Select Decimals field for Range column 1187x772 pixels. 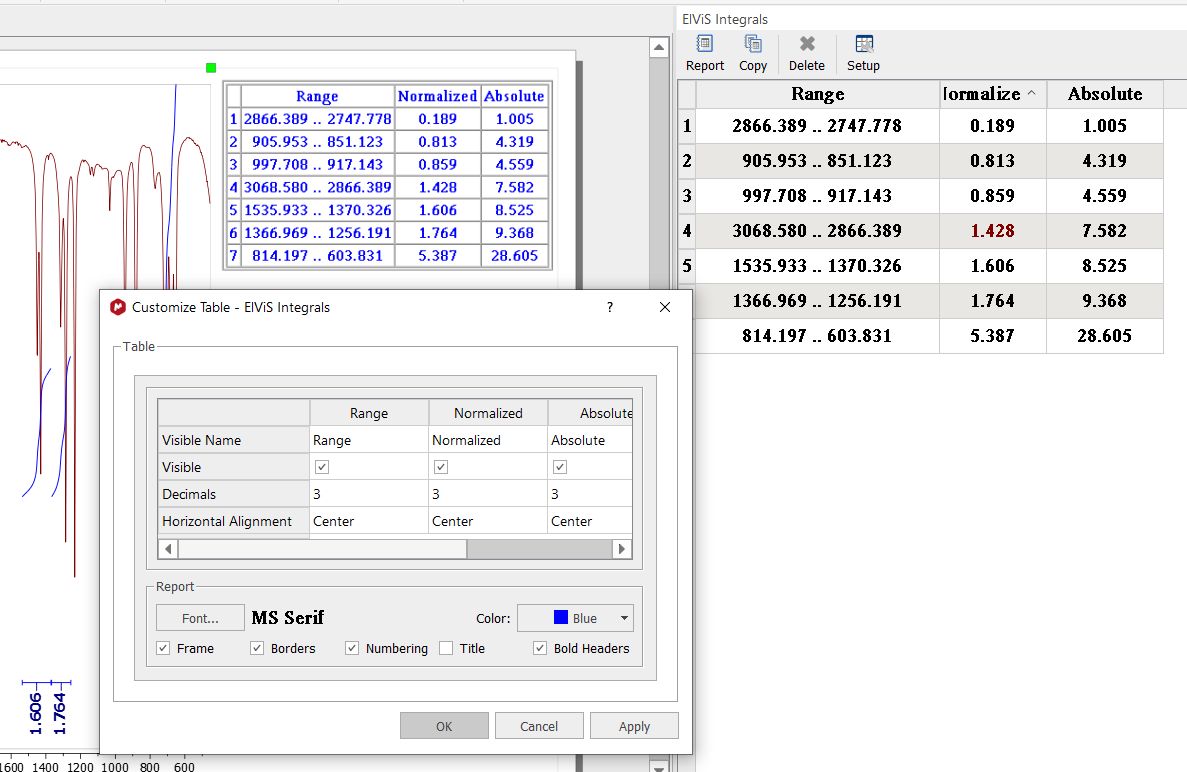[368, 494]
